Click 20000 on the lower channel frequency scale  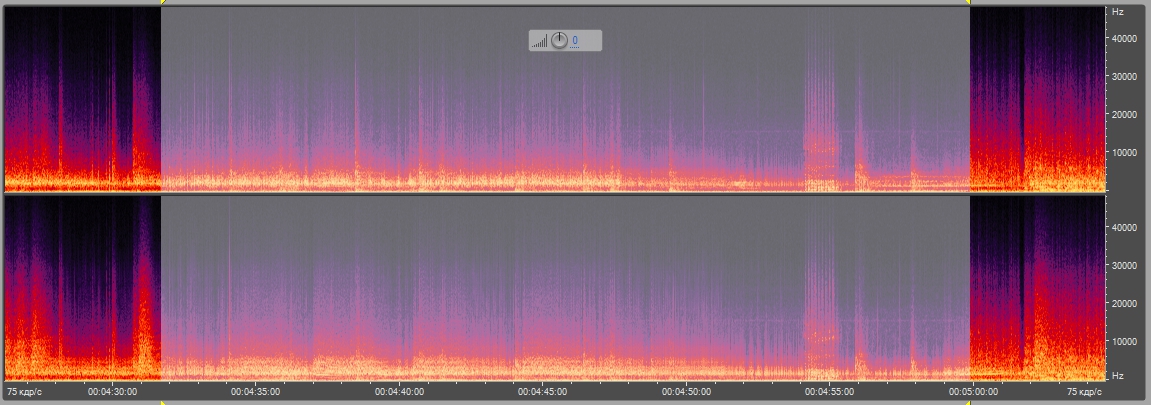tap(1124, 303)
